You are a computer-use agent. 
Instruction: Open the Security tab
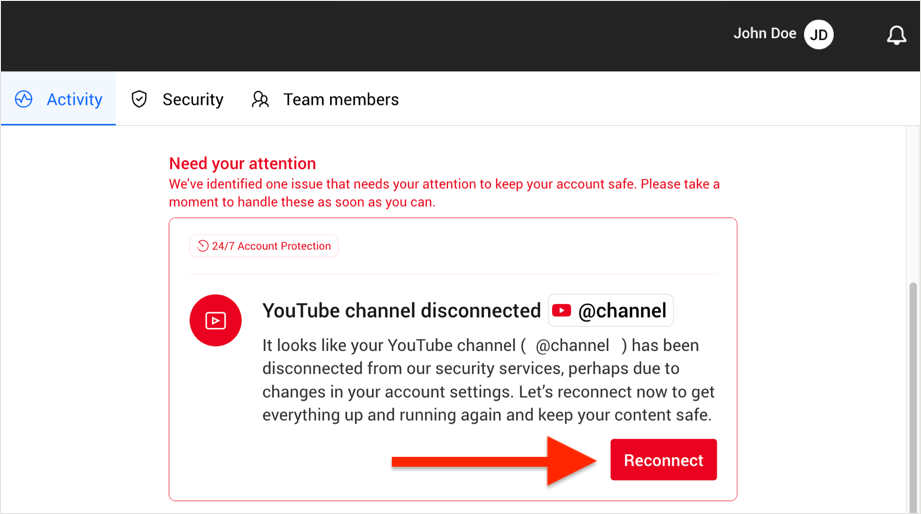point(177,99)
